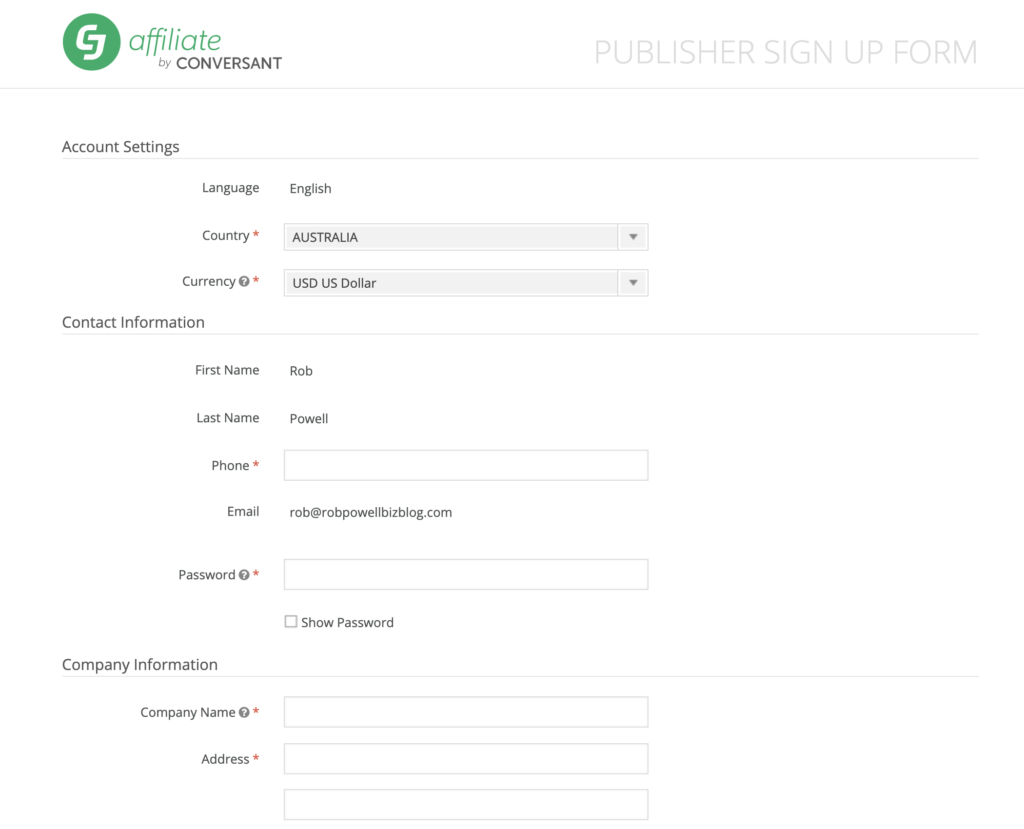Image resolution: width=1024 pixels, height=829 pixels.
Task: Click the help icon beside Currency label
Action: (243, 280)
